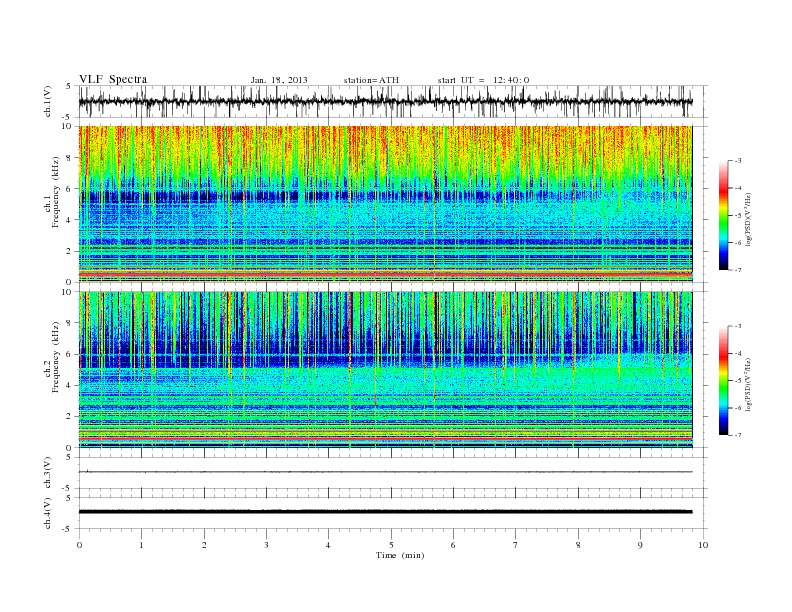Click the time-axis tick label '7'

tap(516, 545)
